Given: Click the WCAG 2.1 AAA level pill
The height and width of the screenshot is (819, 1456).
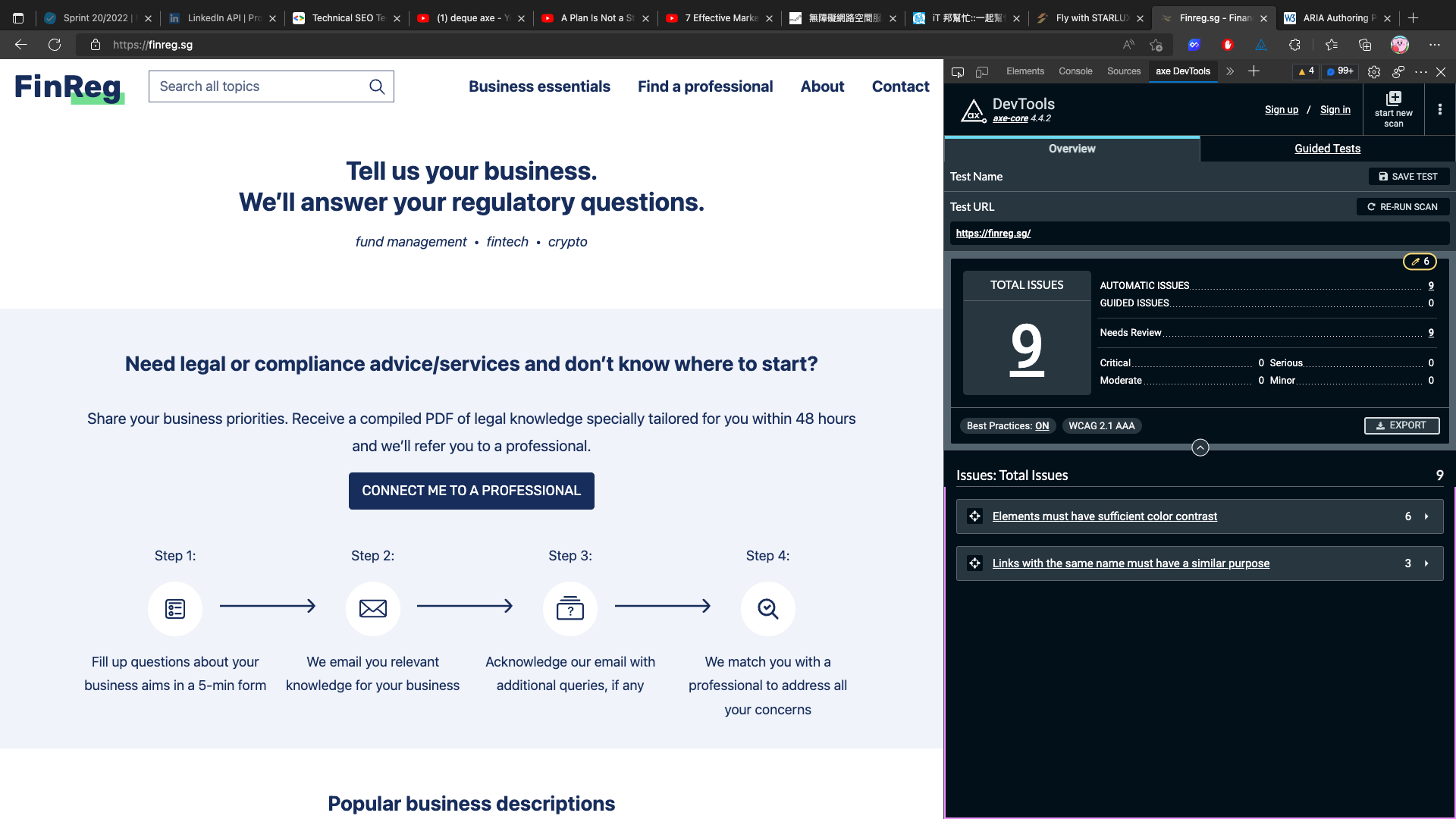Looking at the screenshot, I should point(1101,426).
